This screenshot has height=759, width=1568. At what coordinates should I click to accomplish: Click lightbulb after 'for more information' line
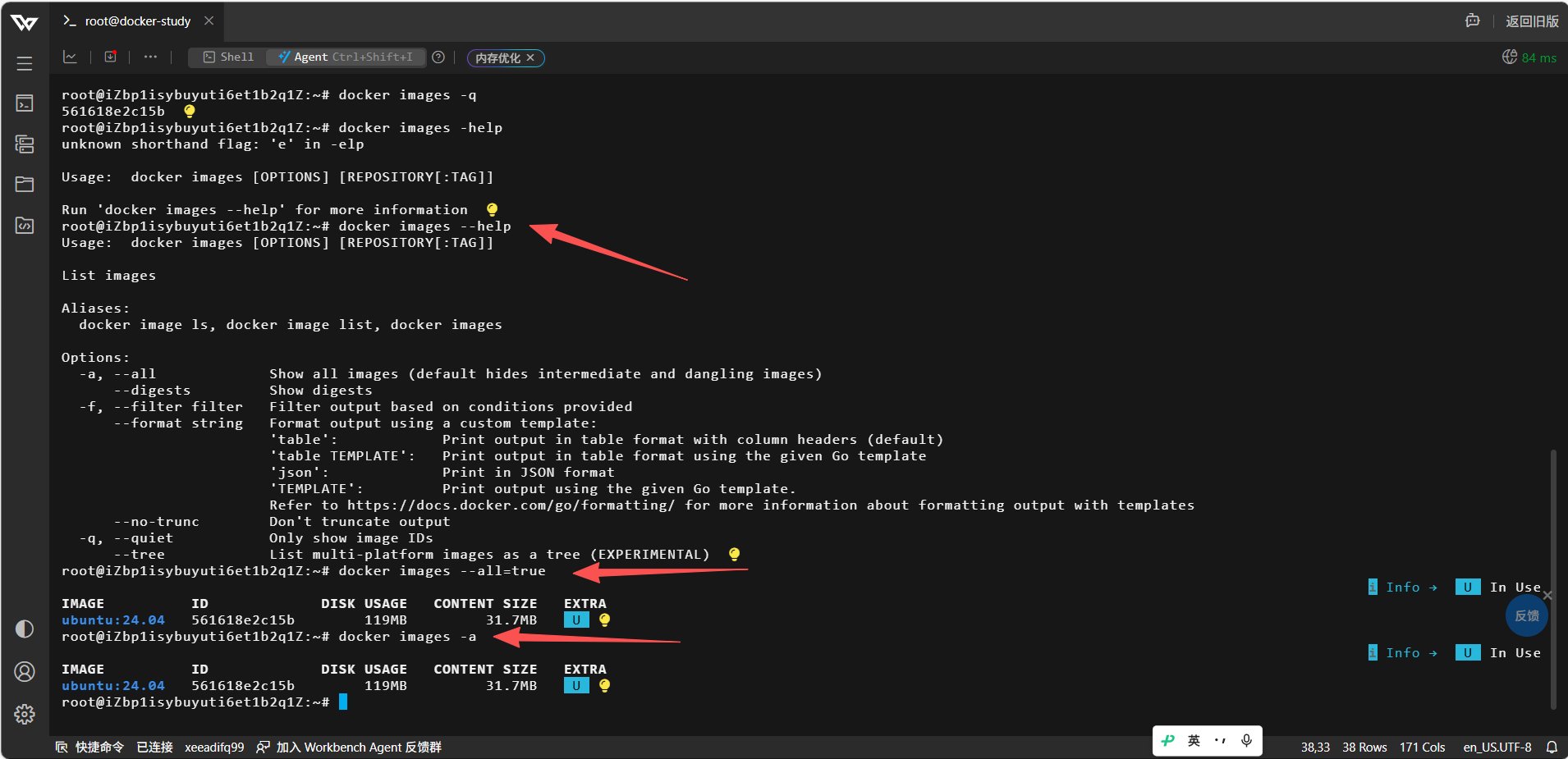(492, 209)
